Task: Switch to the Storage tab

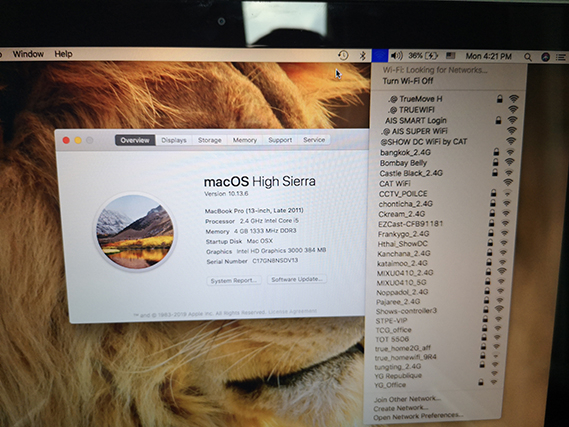Action: coord(210,140)
